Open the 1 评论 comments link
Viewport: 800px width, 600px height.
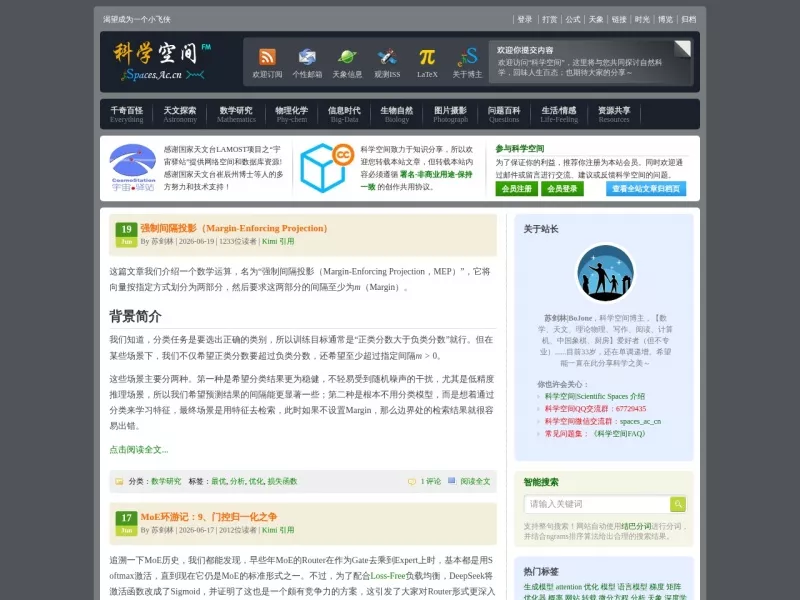click(431, 481)
